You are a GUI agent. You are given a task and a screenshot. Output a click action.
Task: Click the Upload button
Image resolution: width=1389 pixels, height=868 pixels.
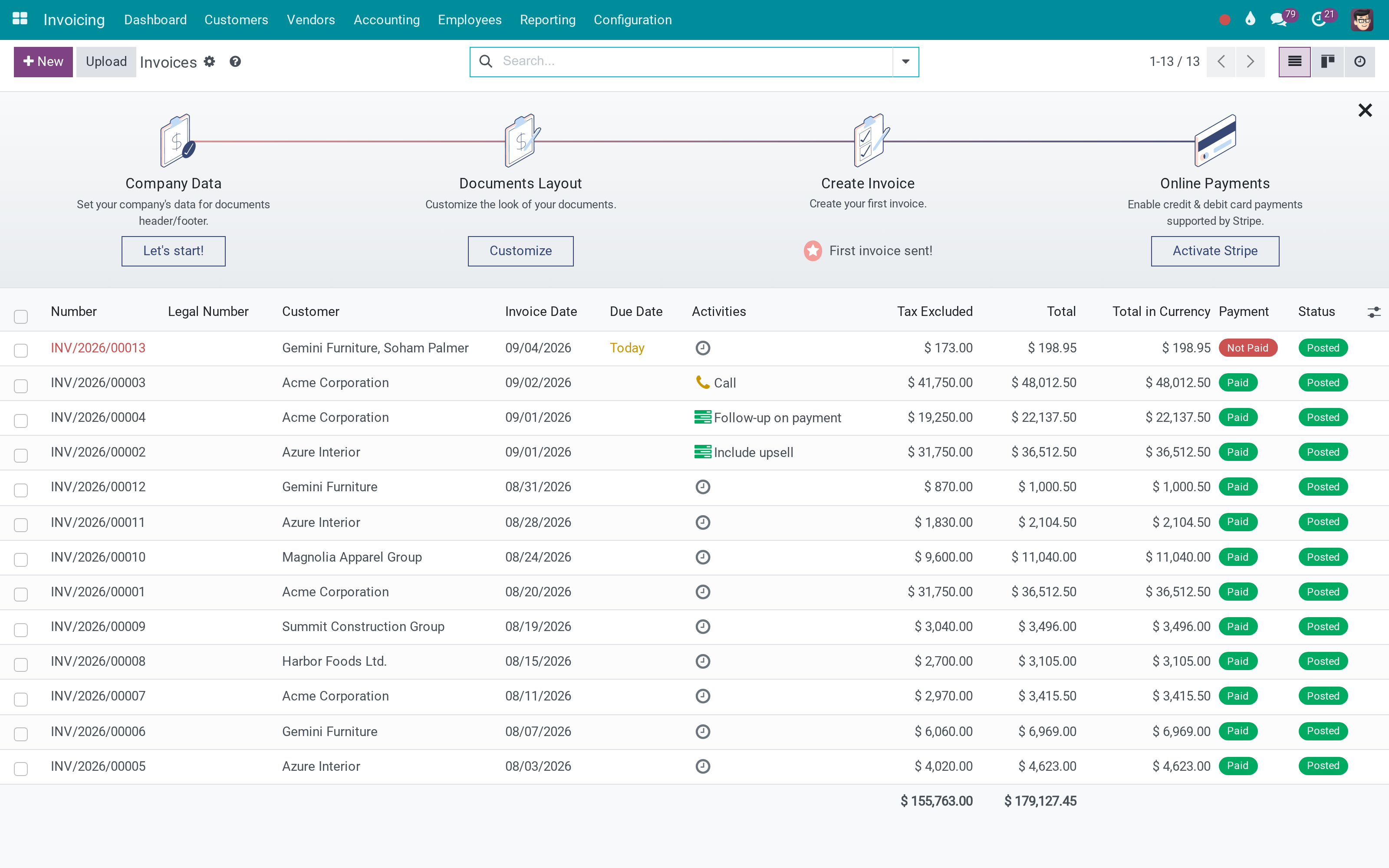(106, 62)
